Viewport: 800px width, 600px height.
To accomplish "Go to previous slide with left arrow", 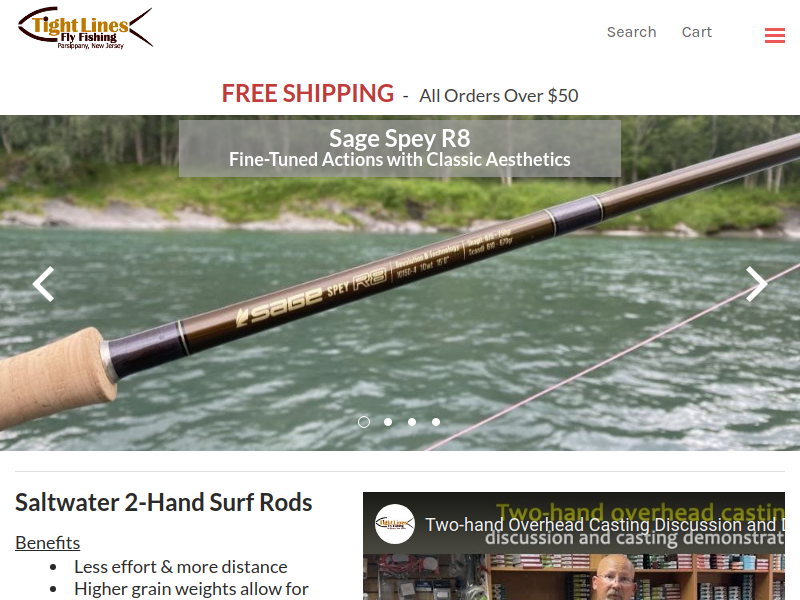I will [43, 284].
